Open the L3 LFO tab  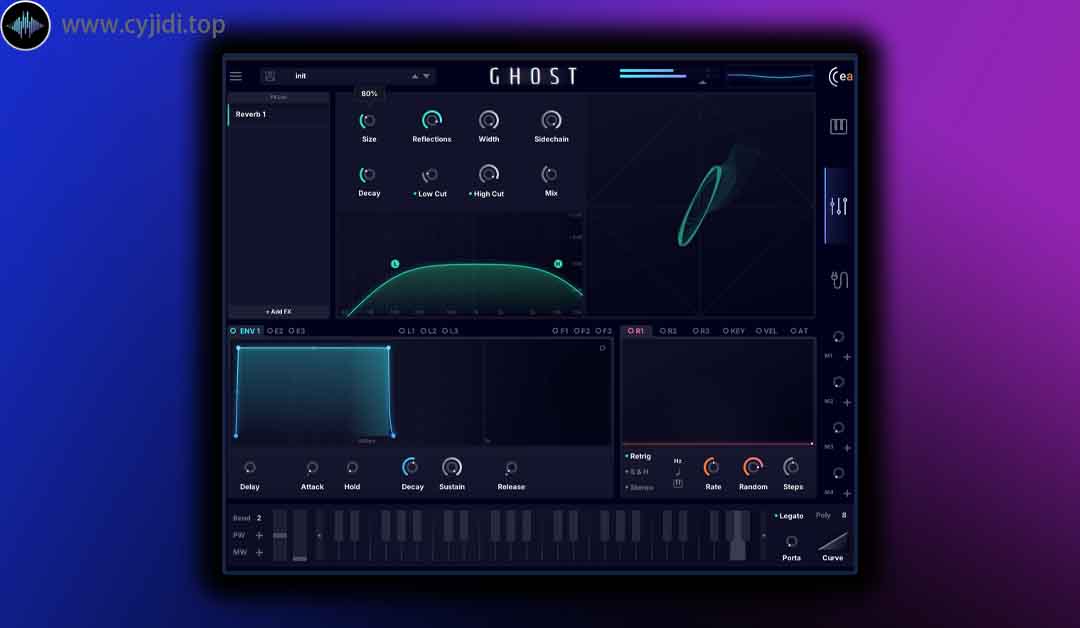450,331
